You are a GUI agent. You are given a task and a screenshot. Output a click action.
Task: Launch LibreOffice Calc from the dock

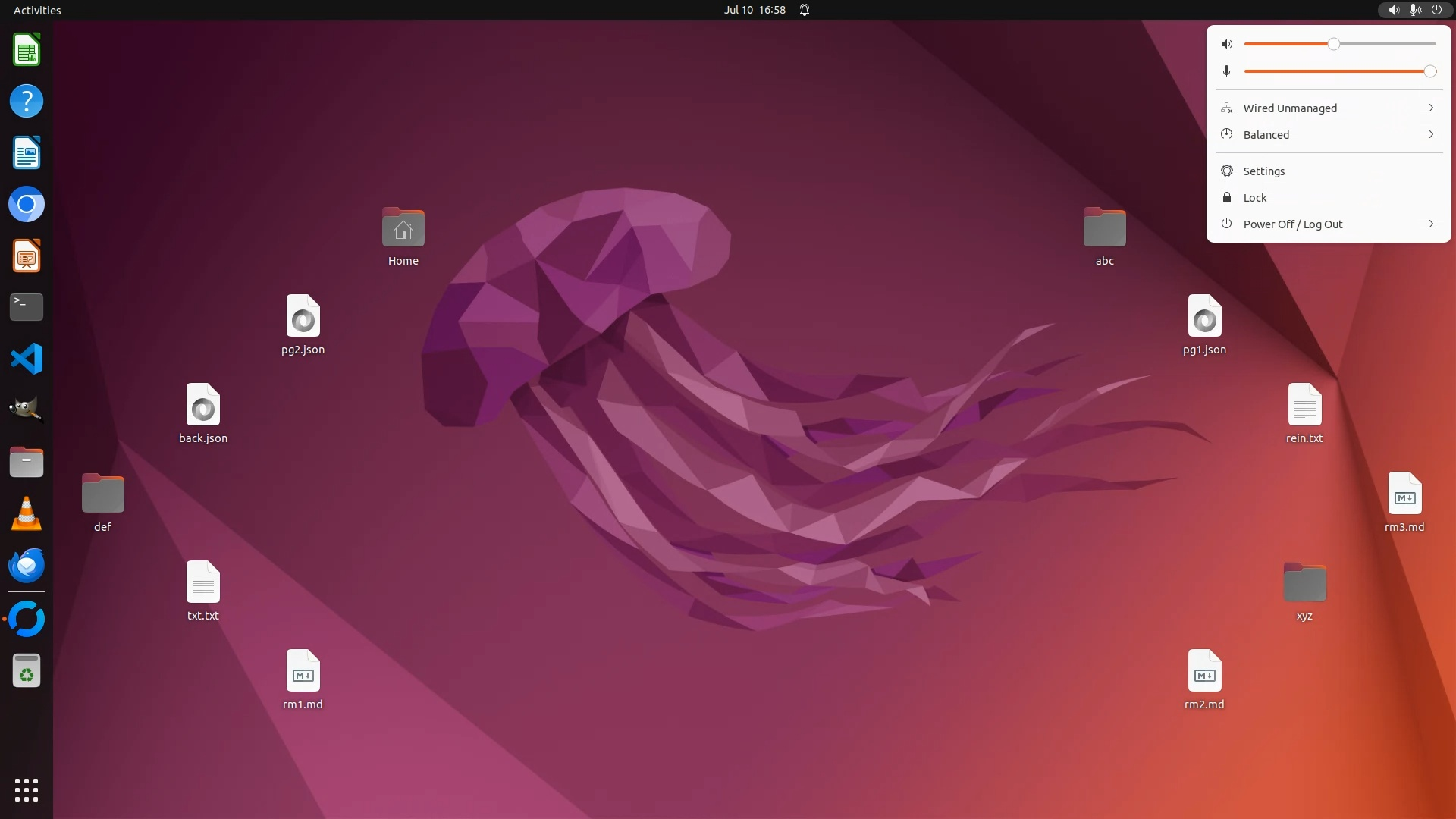(27, 50)
